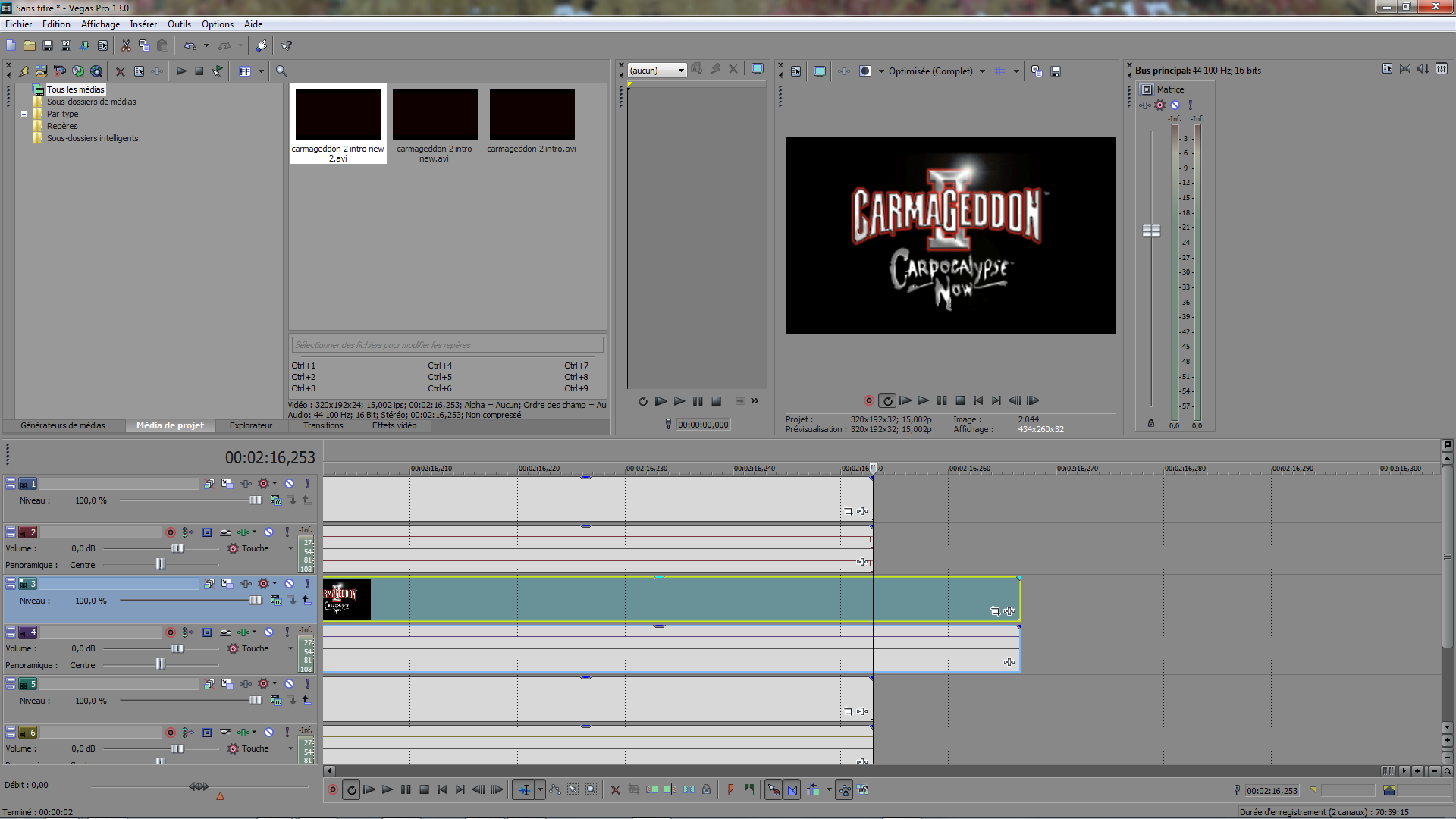This screenshot has width=1456, height=819.
Task: Open the undo history dropdown arrow
Action: (x=206, y=46)
